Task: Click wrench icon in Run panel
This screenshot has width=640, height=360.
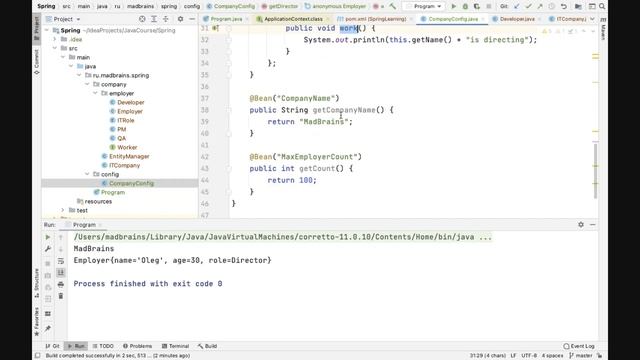Action: click(x=48, y=249)
